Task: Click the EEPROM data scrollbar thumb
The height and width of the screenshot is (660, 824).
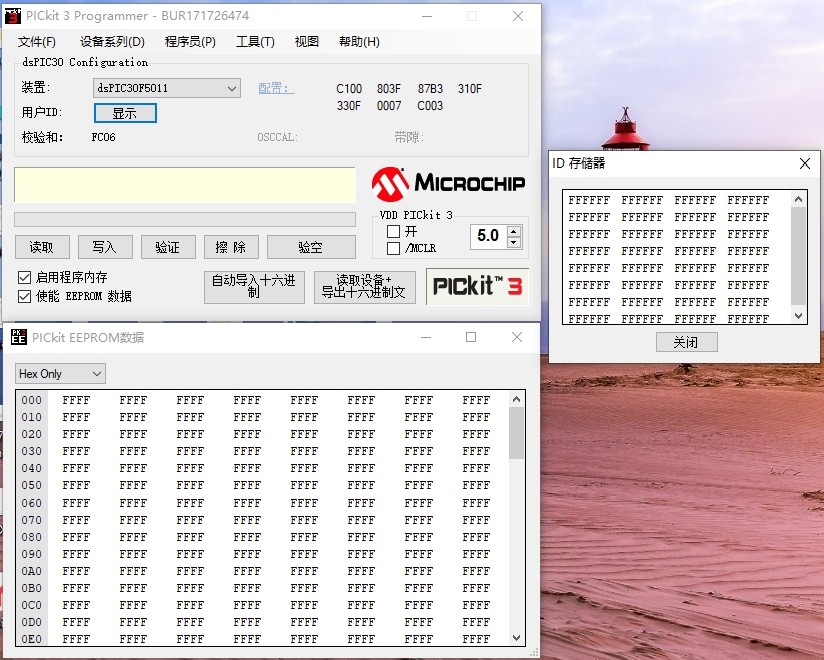Action: tap(517, 432)
